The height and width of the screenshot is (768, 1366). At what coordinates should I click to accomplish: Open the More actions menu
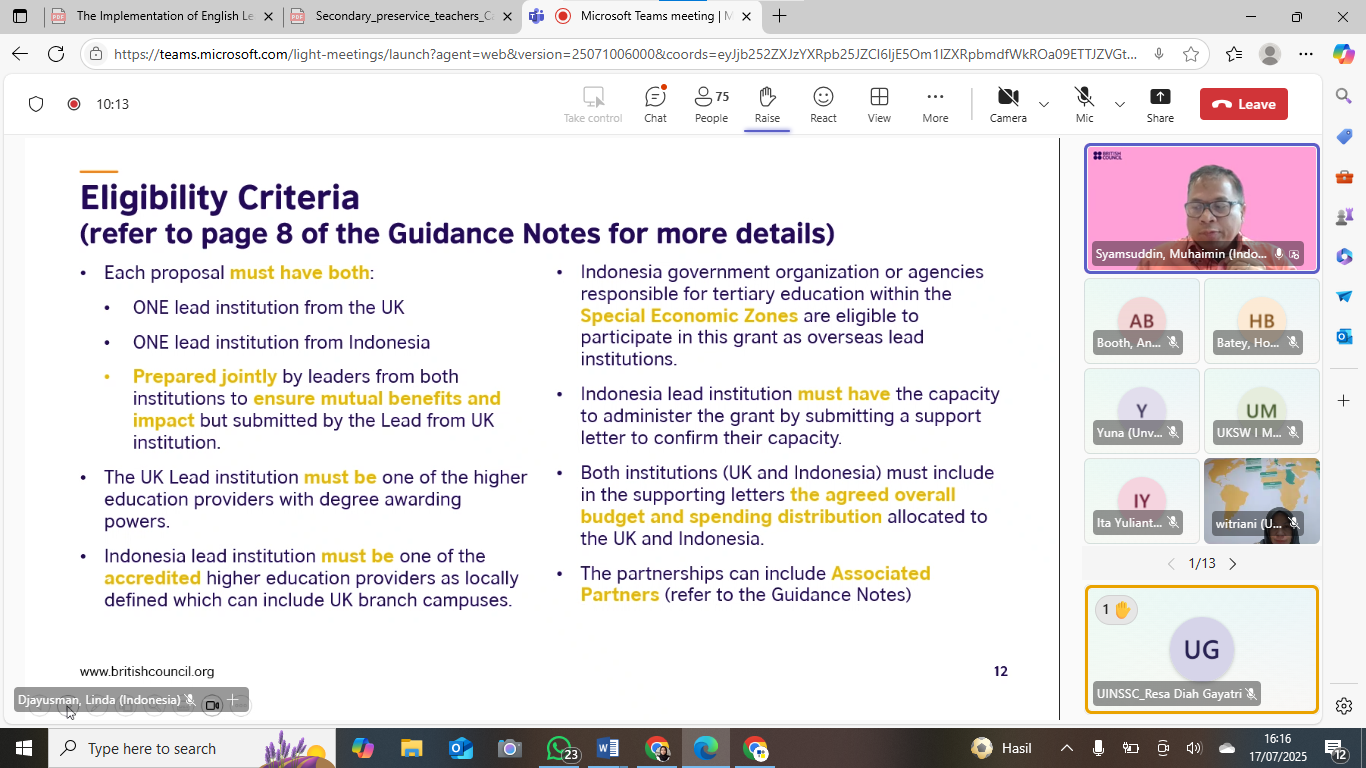935,104
